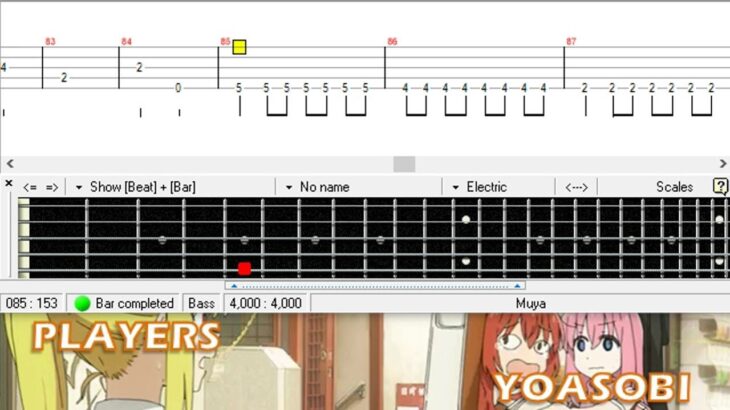Click the 085 : 153 bar position status
The width and height of the screenshot is (730, 410).
(32, 303)
